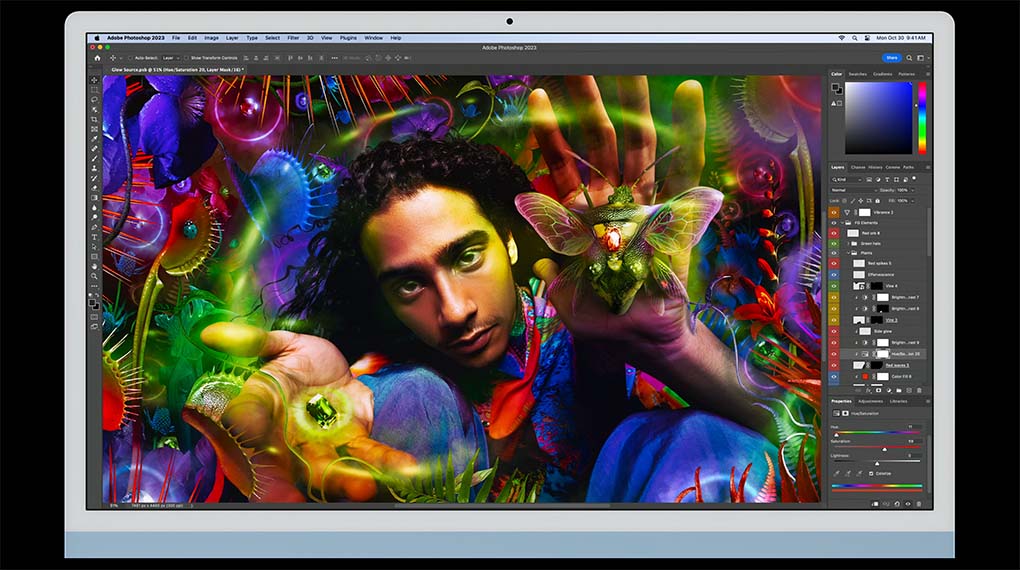Image resolution: width=1020 pixels, height=570 pixels.
Task: Select the Crop tool
Action: (95, 119)
